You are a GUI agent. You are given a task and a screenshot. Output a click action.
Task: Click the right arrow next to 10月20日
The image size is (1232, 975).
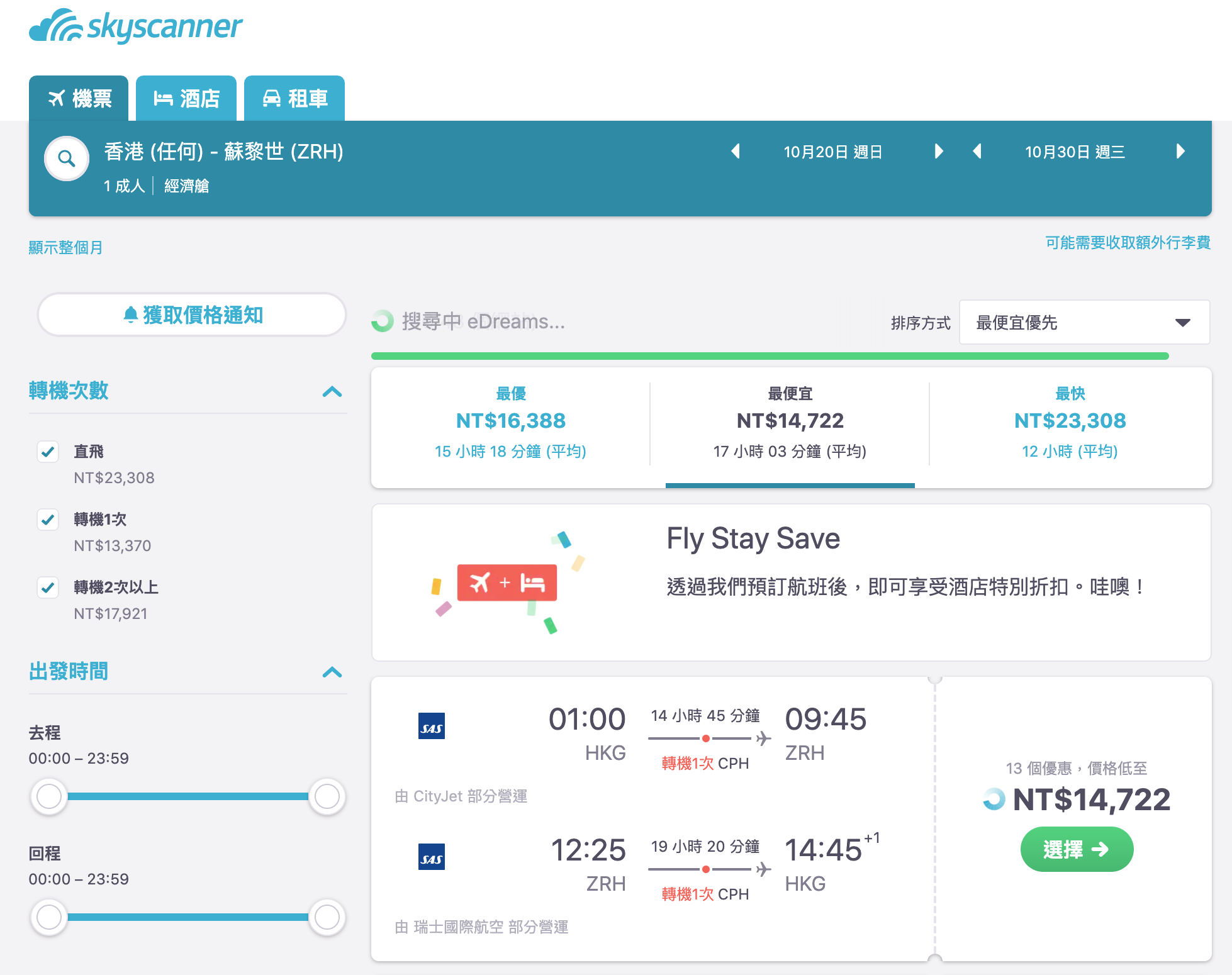coord(938,151)
